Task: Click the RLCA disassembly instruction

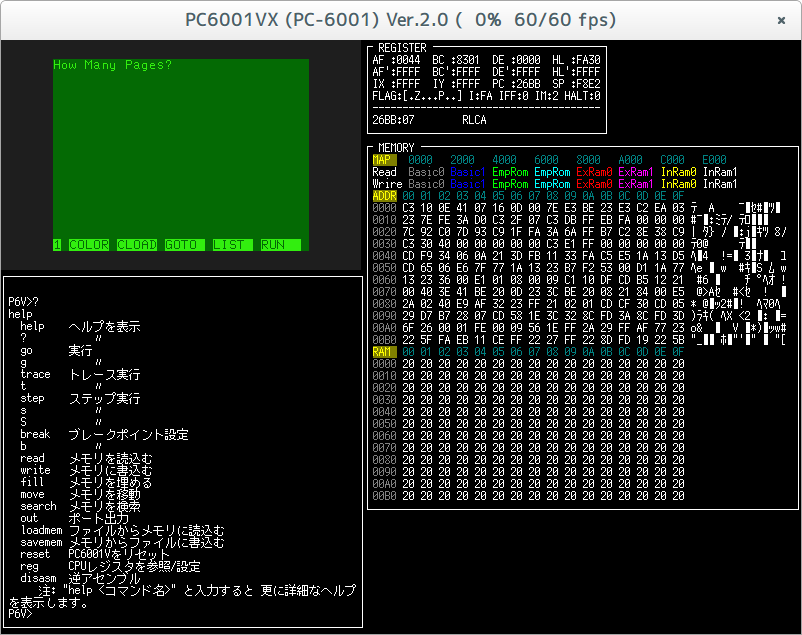Action: tap(474, 120)
